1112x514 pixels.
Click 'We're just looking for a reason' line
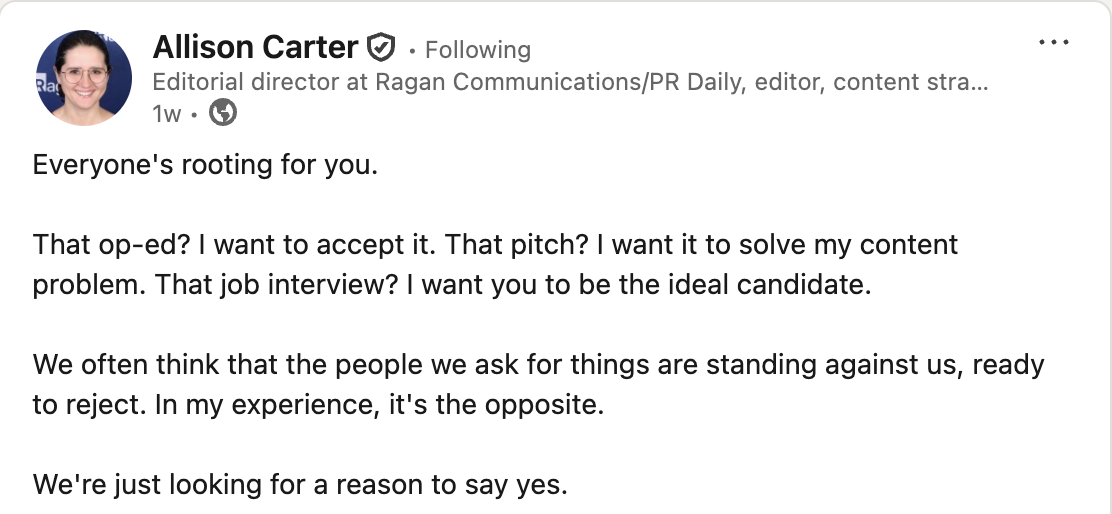[300, 484]
